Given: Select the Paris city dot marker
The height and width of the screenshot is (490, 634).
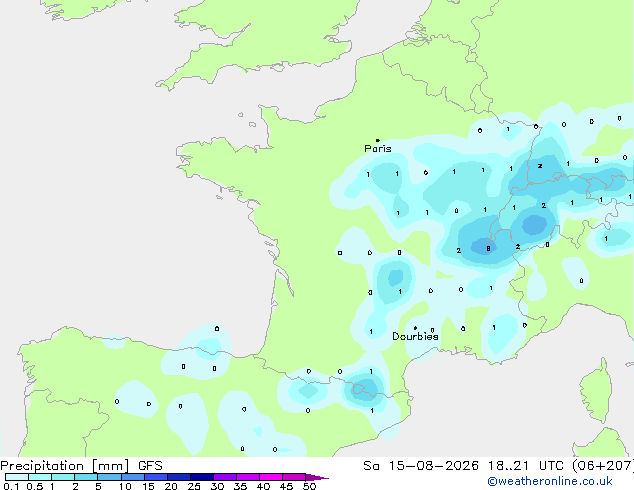Looking at the screenshot, I should click(x=378, y=140).
